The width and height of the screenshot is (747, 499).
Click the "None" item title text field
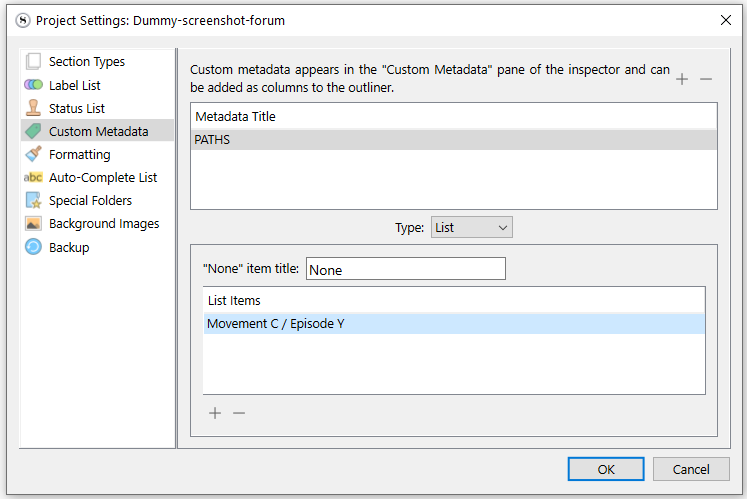click(405, 269)
